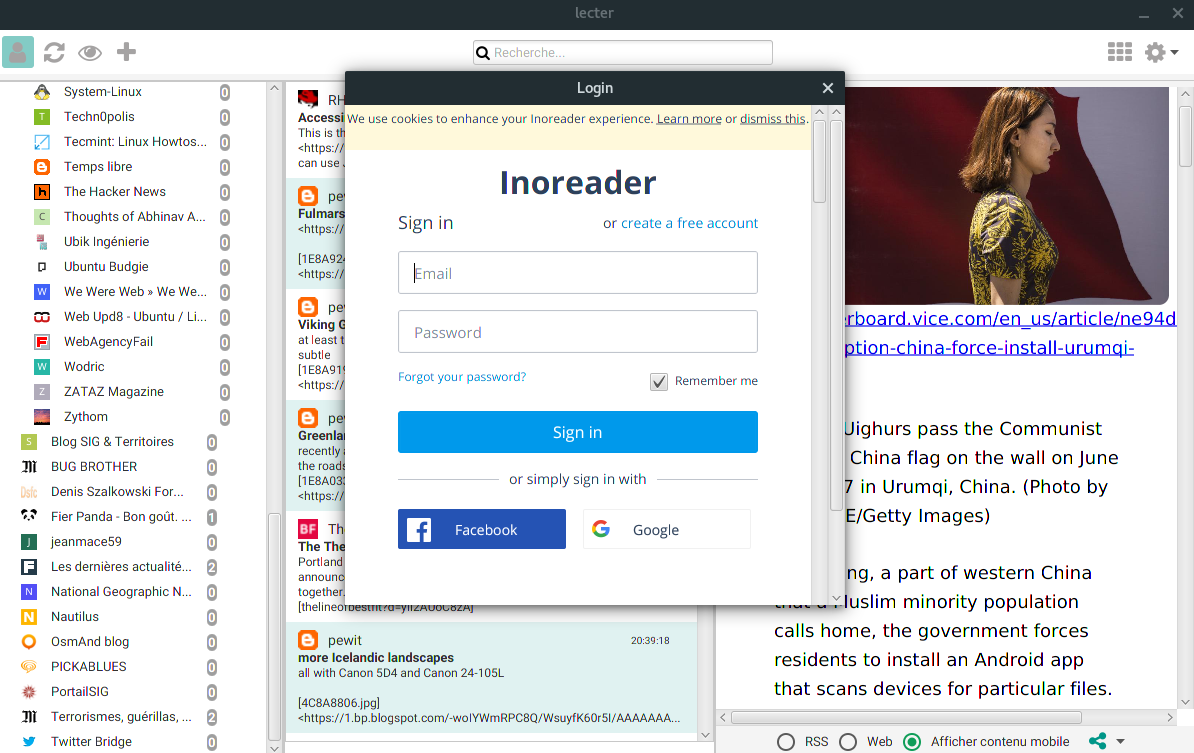The width and height of the screenshot is (1194, 753).
Task: Select Afficher contenu mobile radio button
Action: pos(911,742)
